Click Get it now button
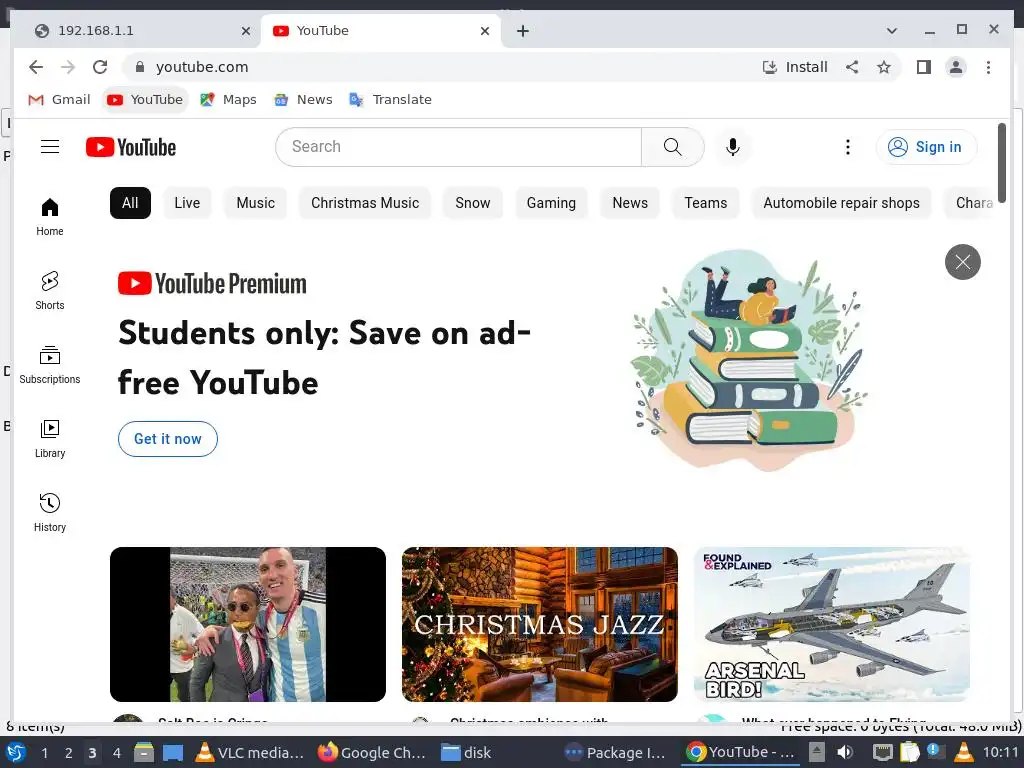 [168, 439]
